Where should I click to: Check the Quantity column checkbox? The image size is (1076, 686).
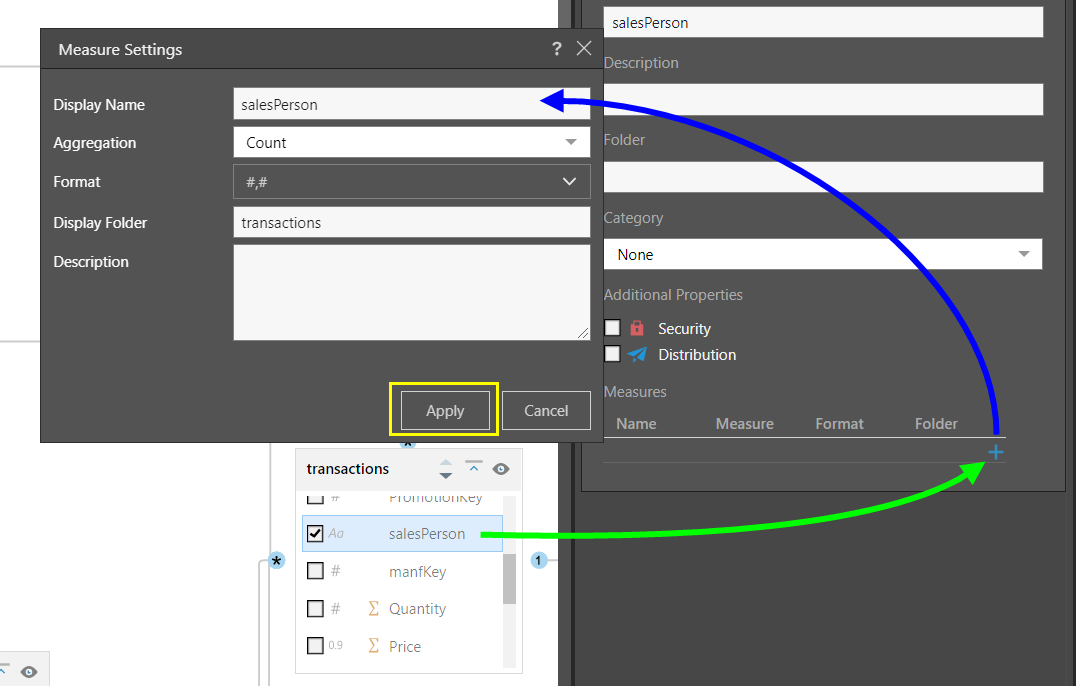coord(315,609)
